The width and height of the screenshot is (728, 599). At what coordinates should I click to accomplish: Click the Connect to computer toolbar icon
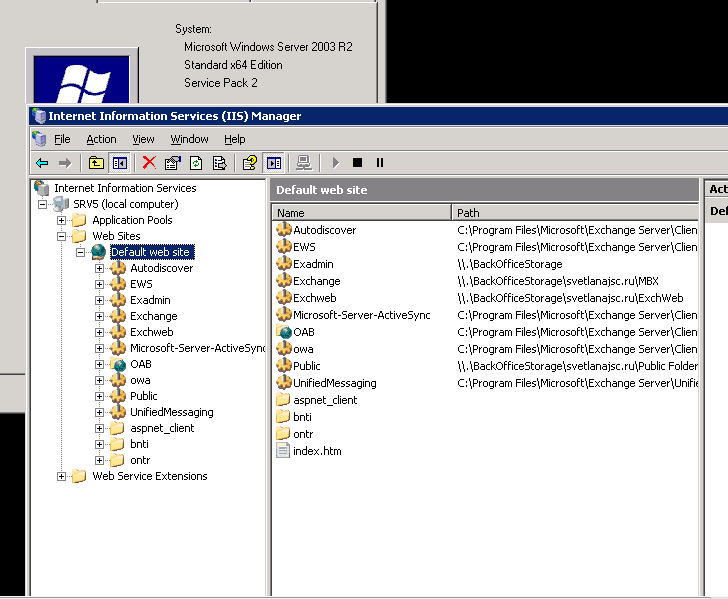point(304,163)
